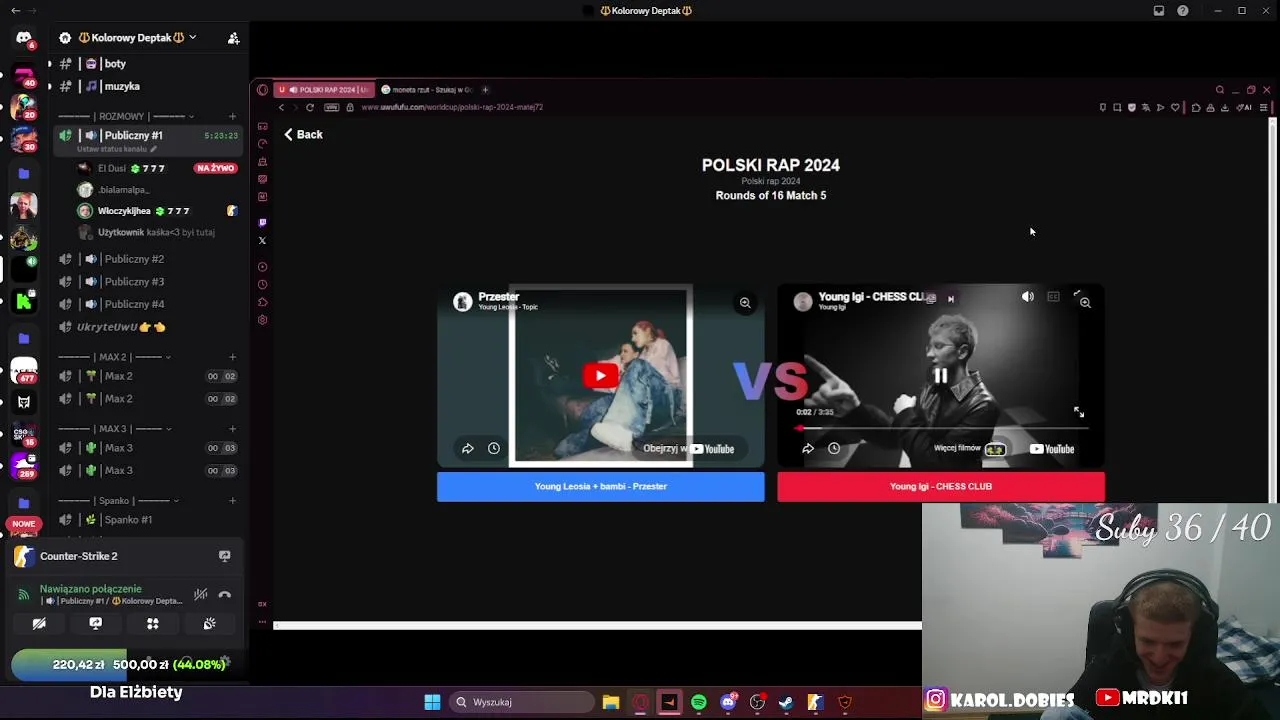Toggle camera in Discord voice panel

39,623
